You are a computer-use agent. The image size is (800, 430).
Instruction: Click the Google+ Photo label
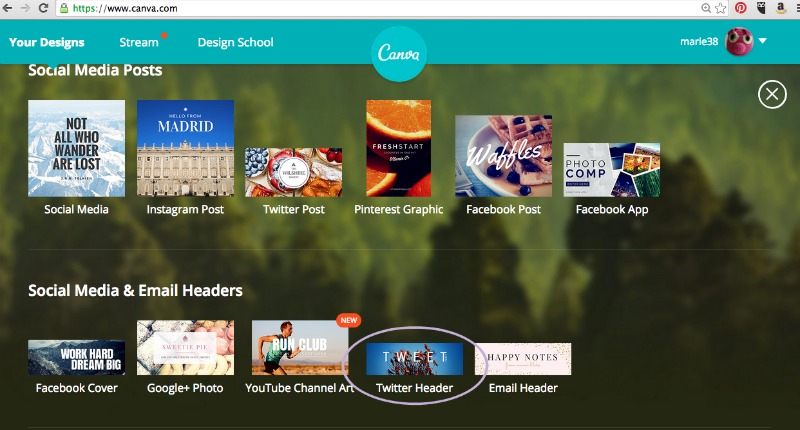[x=185, y=388]
